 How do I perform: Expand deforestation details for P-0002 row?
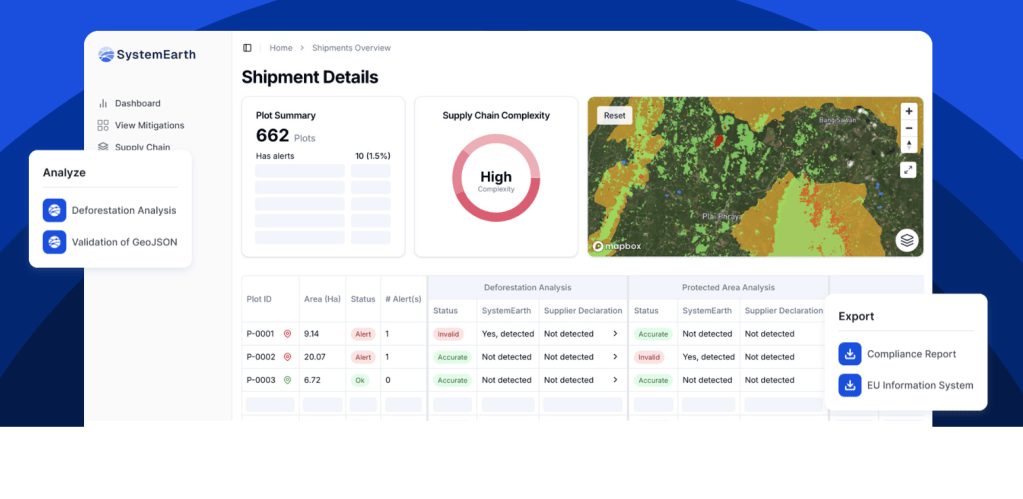tap(615, 357)
